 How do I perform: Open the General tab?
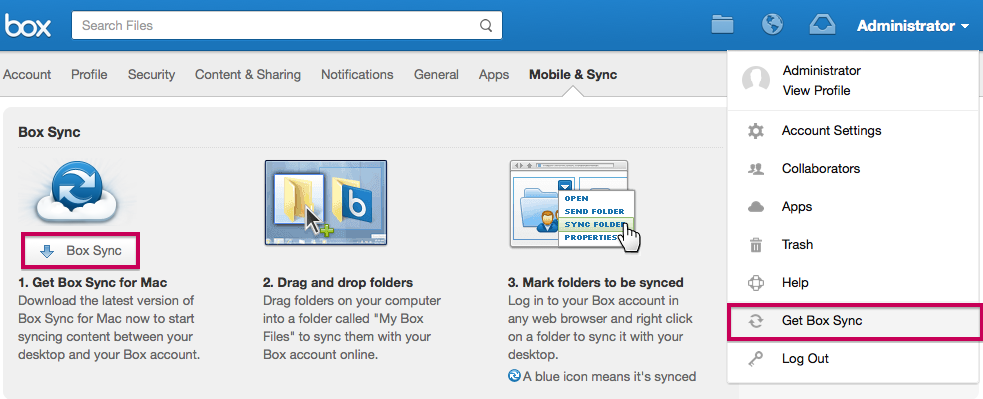click(436, 75)
